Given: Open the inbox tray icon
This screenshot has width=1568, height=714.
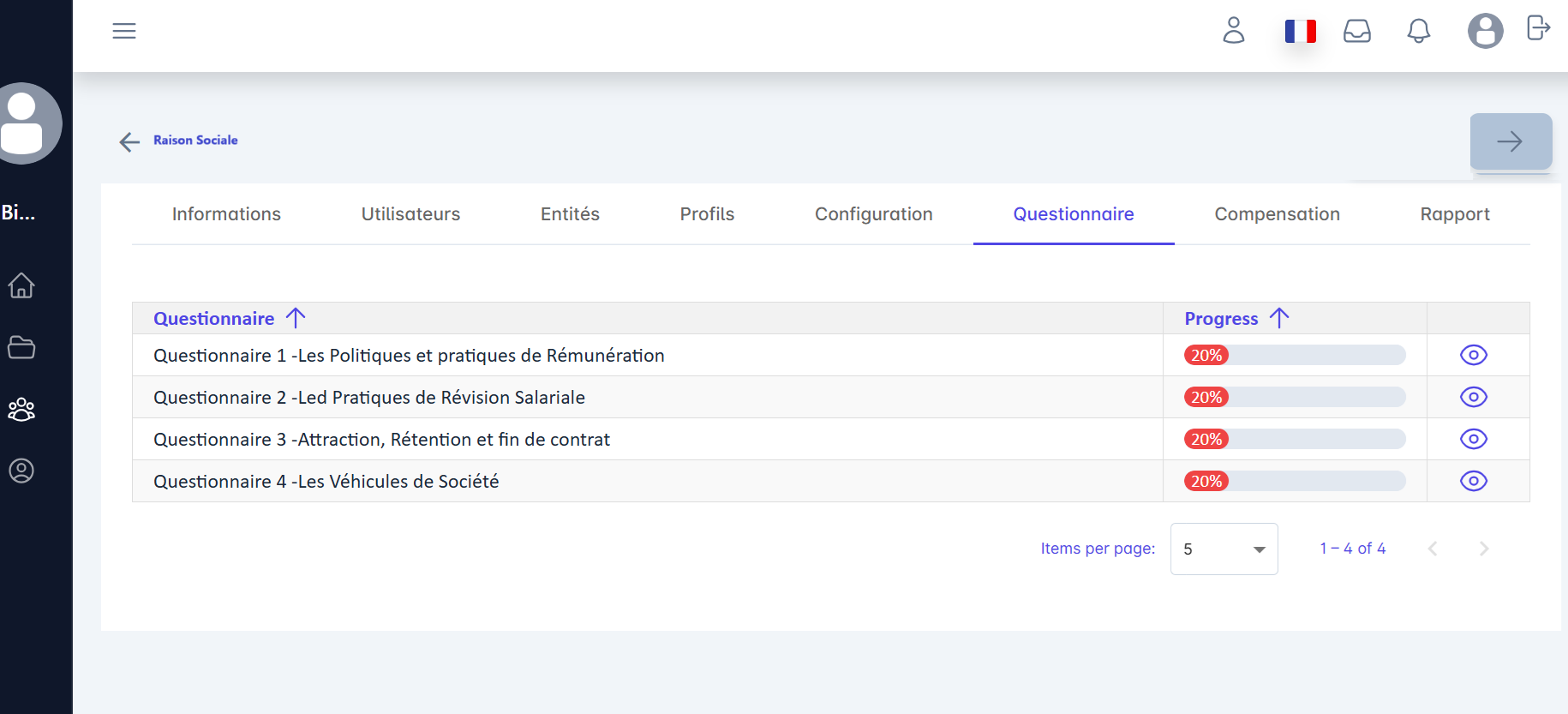Looking at the screenshot, I should (x=1357, y=32).
